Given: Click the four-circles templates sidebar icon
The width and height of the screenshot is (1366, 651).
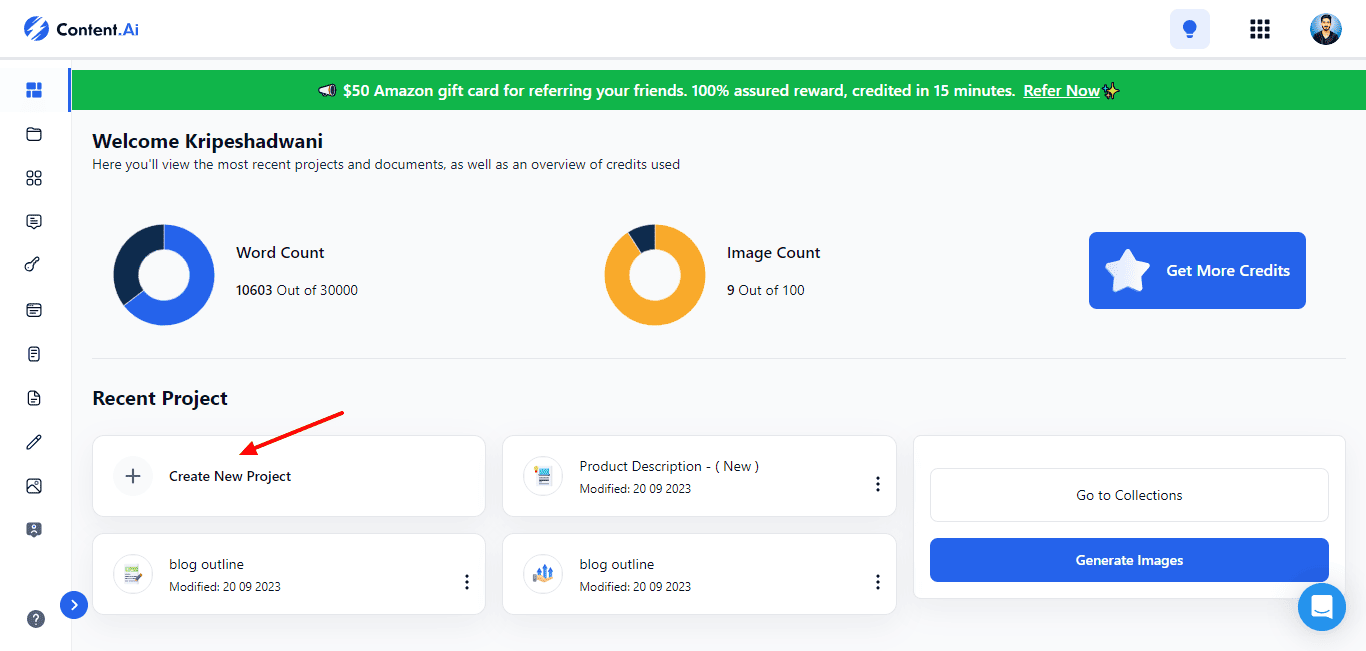Looking at the screenshot, I should click(x=34, y=178).
